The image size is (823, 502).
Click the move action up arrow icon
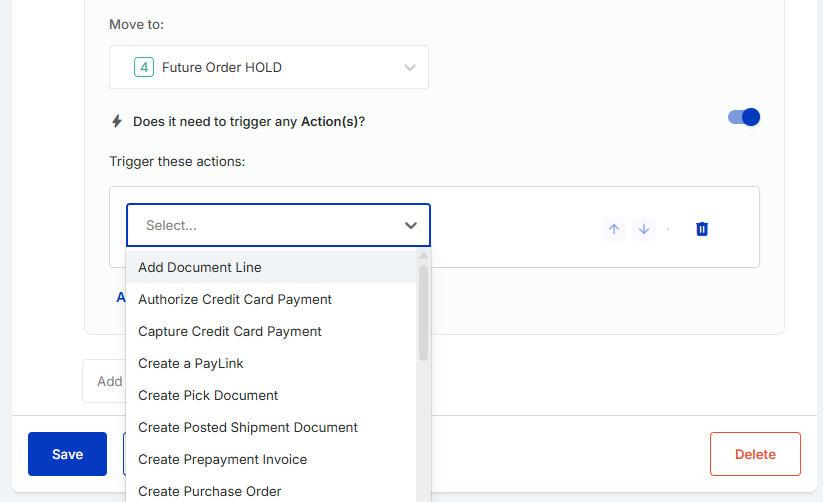pos(614,229)
